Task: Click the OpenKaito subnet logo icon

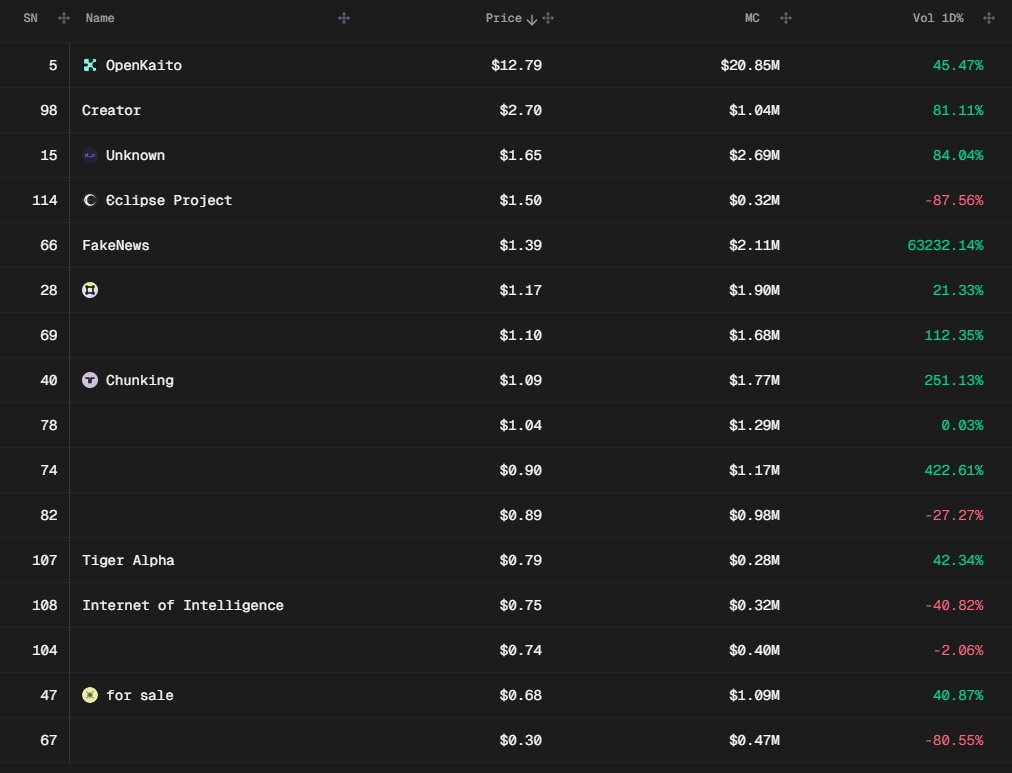Action: point(90,65)
